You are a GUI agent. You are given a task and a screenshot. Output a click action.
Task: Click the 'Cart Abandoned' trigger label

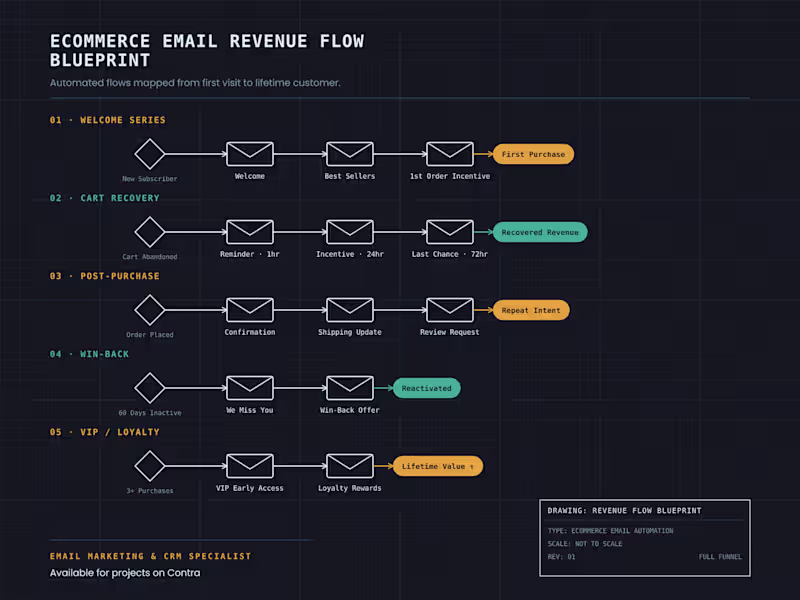point(149,257)
